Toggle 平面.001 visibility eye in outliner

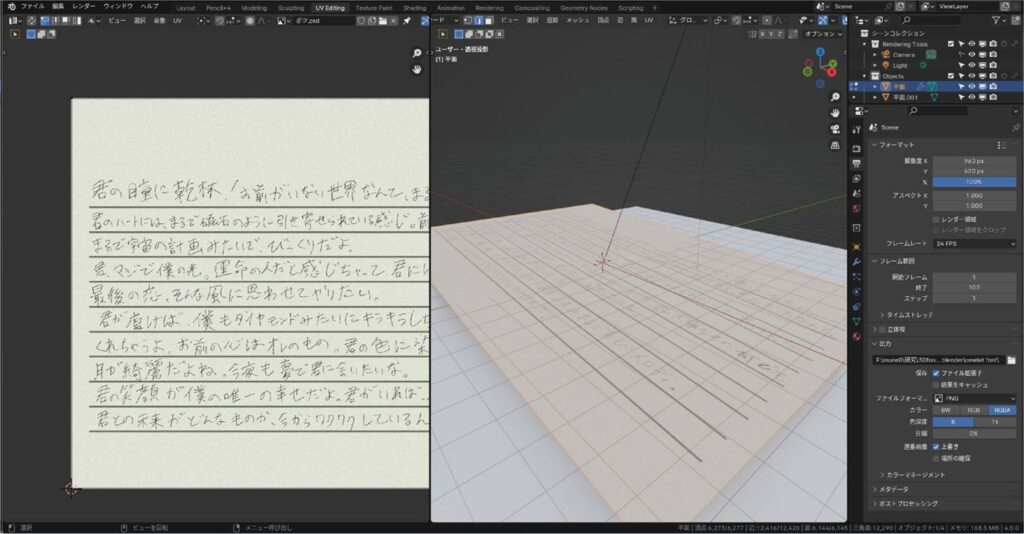[971, 97]
